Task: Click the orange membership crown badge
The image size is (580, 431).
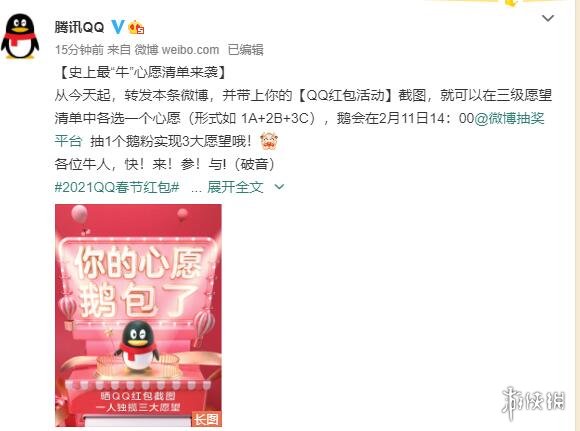Action: pyautogui.click(x=136, y=27)
